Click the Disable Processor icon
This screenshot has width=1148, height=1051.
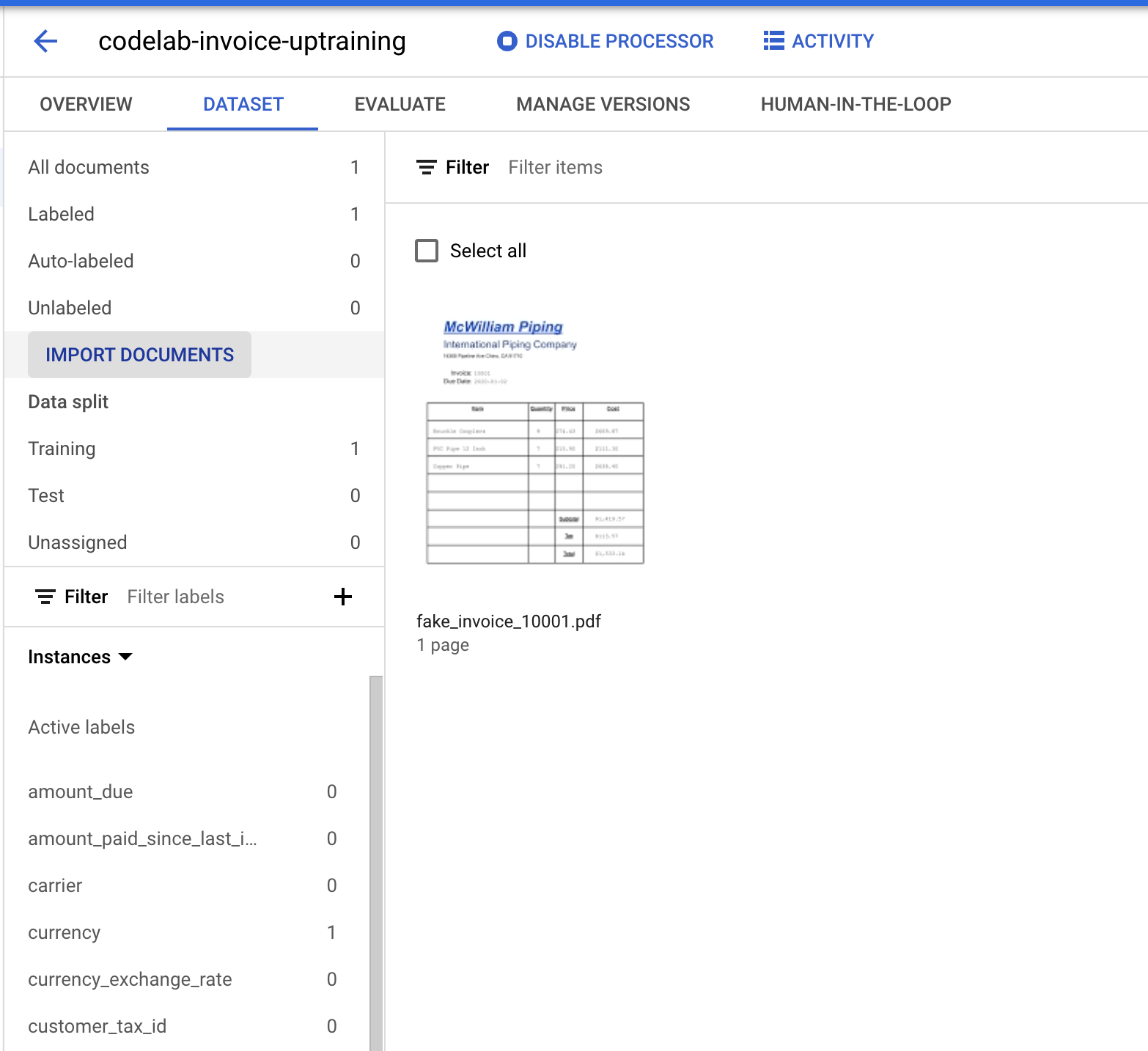tap(507, 42)
